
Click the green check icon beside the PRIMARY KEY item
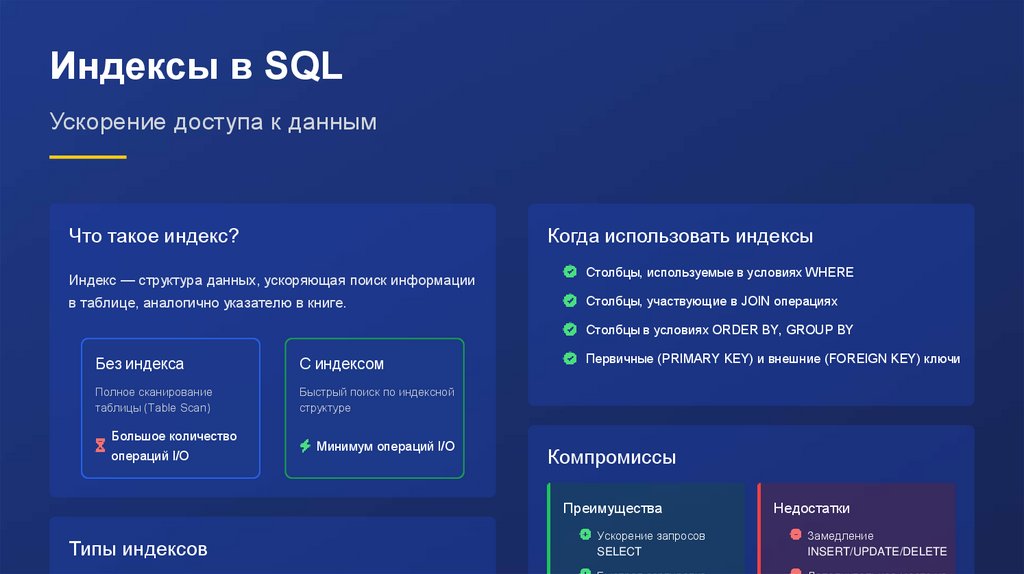pyautogui.click(x=570, y=358)
